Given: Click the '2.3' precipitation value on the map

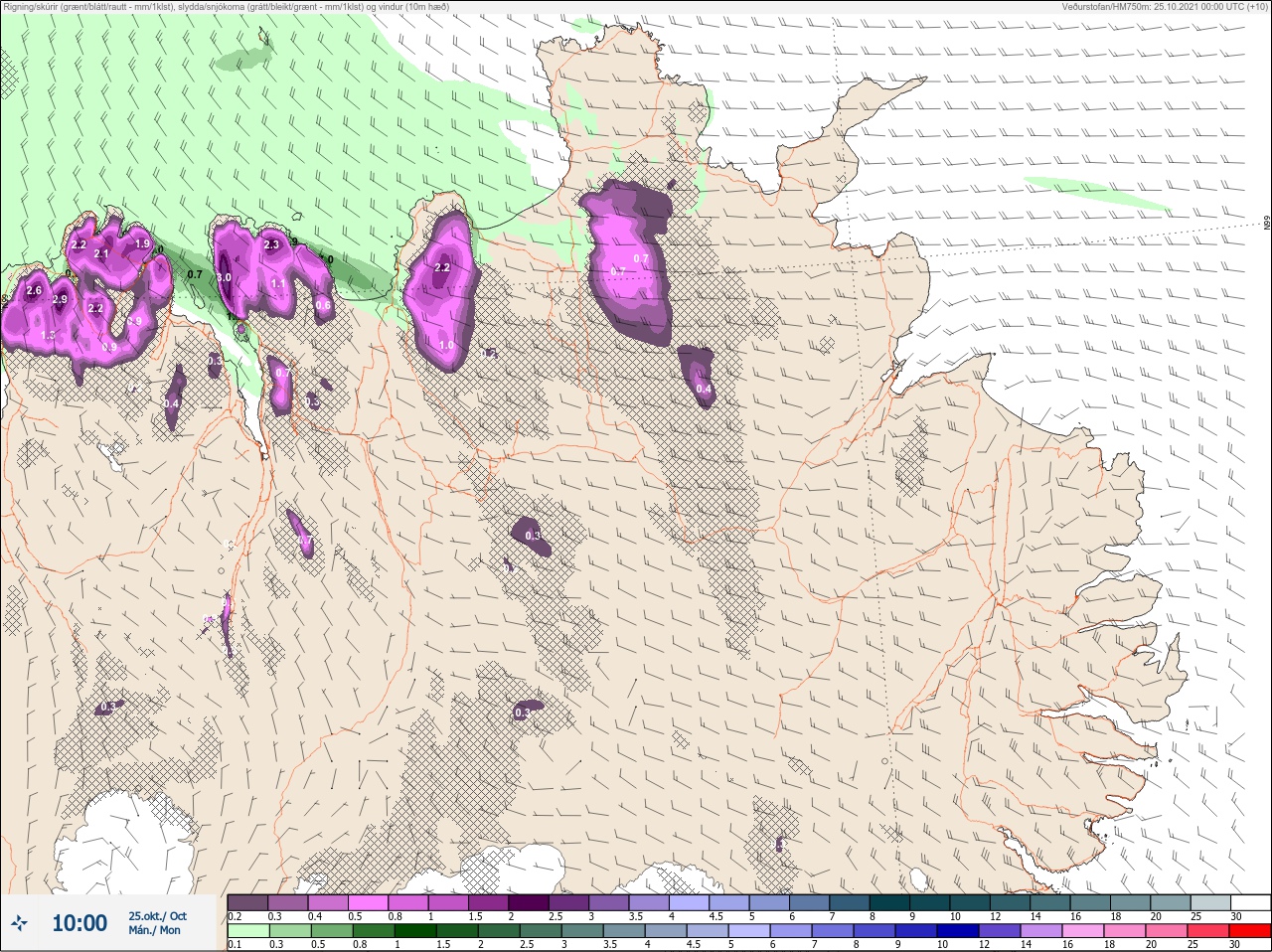Looking at the screenshot, I should tap(271, 243).
